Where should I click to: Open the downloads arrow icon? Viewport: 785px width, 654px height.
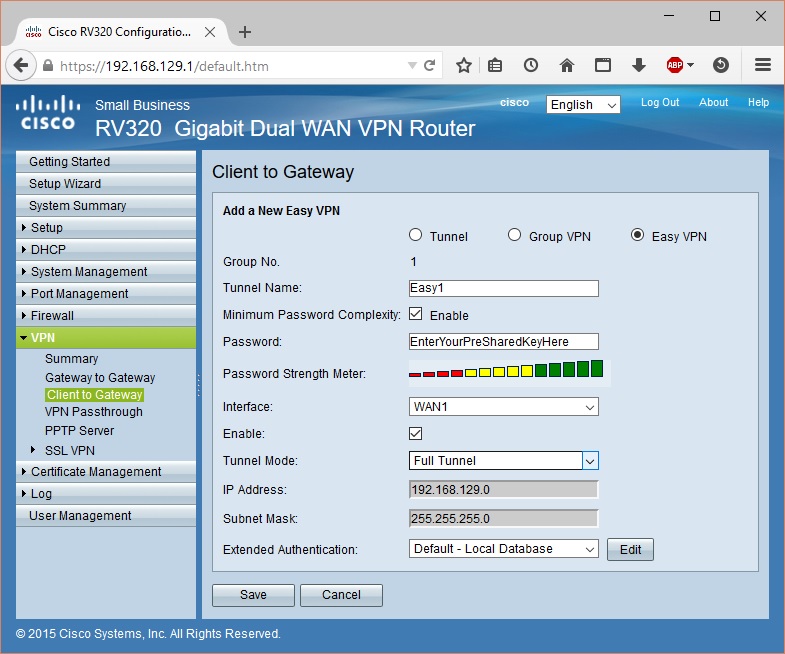638,65
